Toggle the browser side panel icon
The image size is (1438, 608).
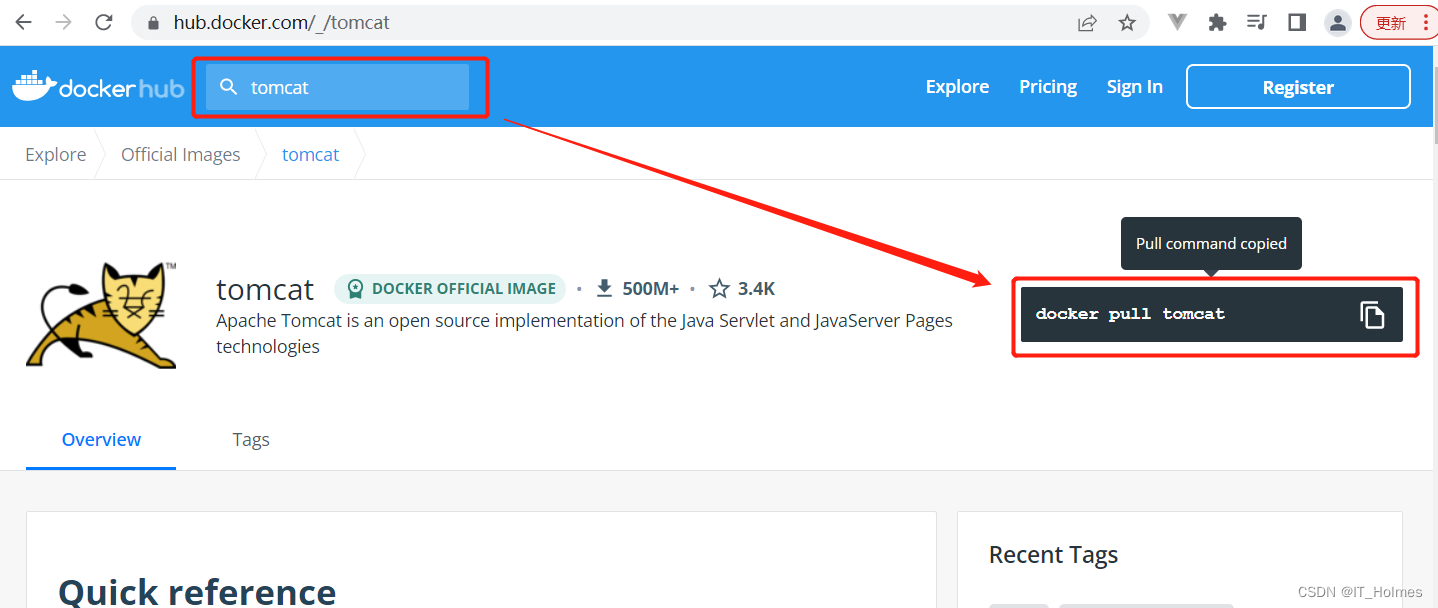1297,22
